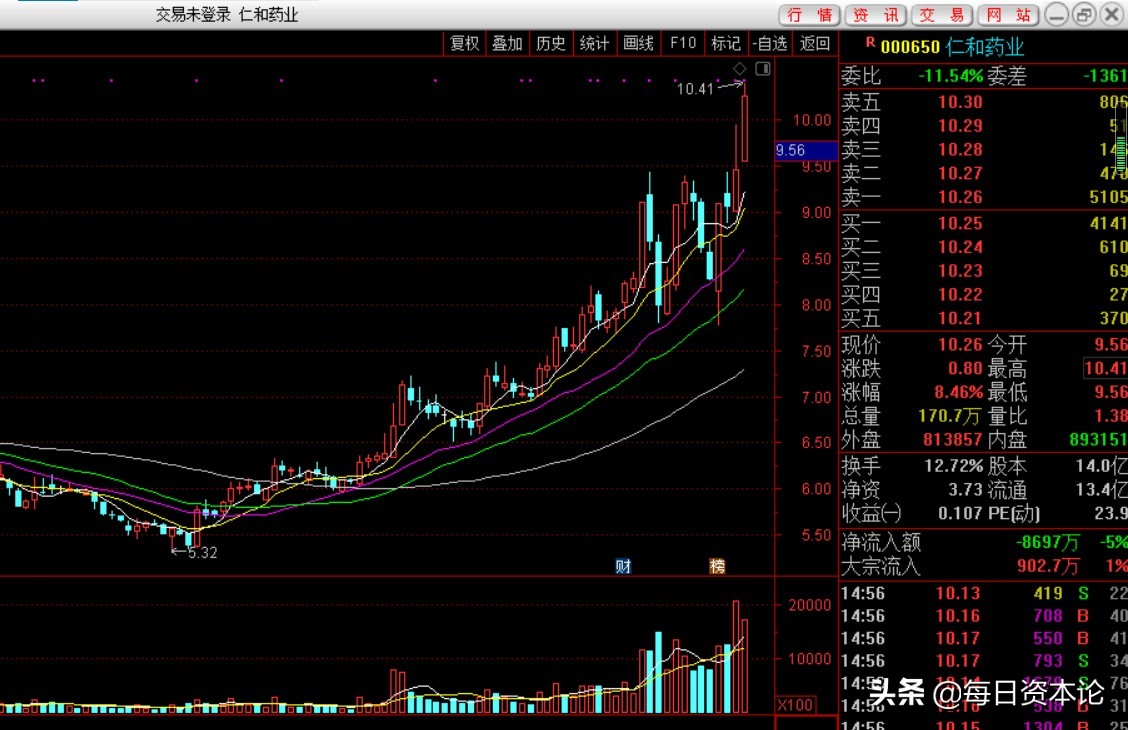The width and height of the screenshot is (1128, 730).
Task: Click the image capture icon above the chart
Action: point(763,68)
